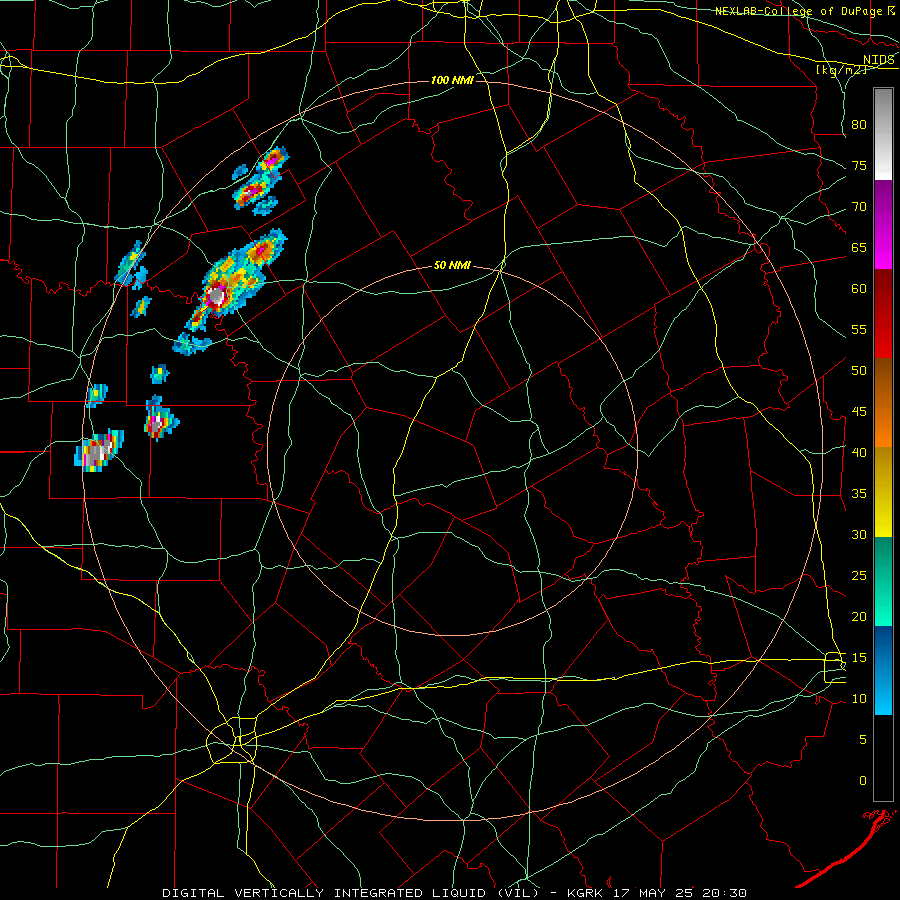Click the yellow segment of the color bar

coord(883,492)
